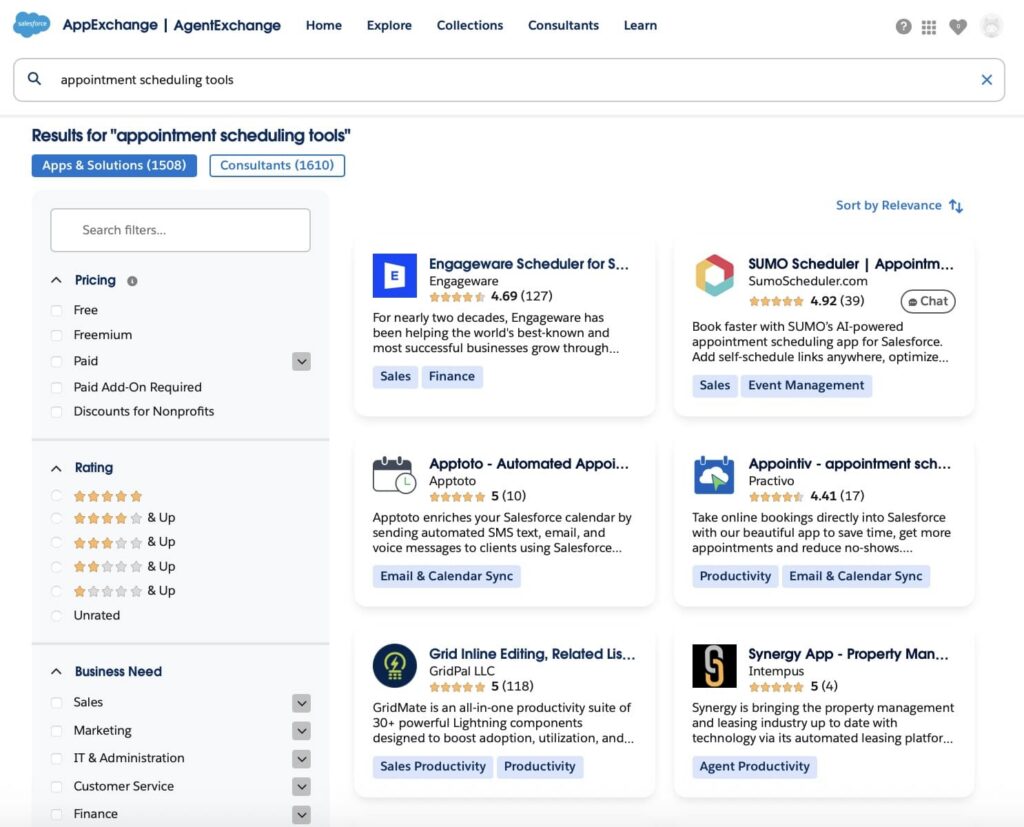
Task: Open the help question mark icon
Action: point(905,27)
